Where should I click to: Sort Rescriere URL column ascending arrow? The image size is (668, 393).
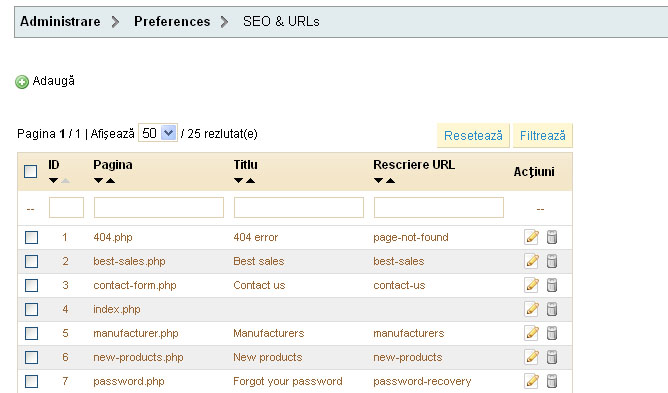[x=390, y=181]
